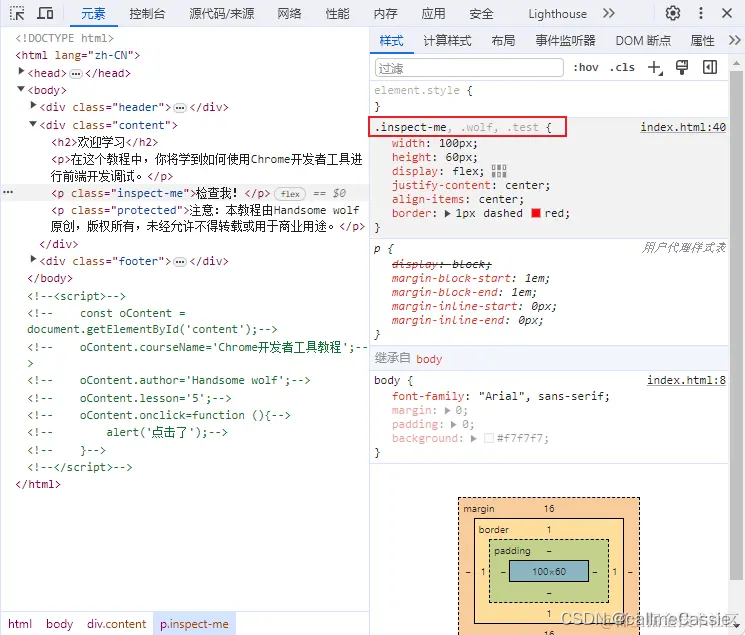The width and height of the screenshot is (745, 635).
Task: Toggle :hov element state panel
Action: pyautogui.click(x=585, y=67)
